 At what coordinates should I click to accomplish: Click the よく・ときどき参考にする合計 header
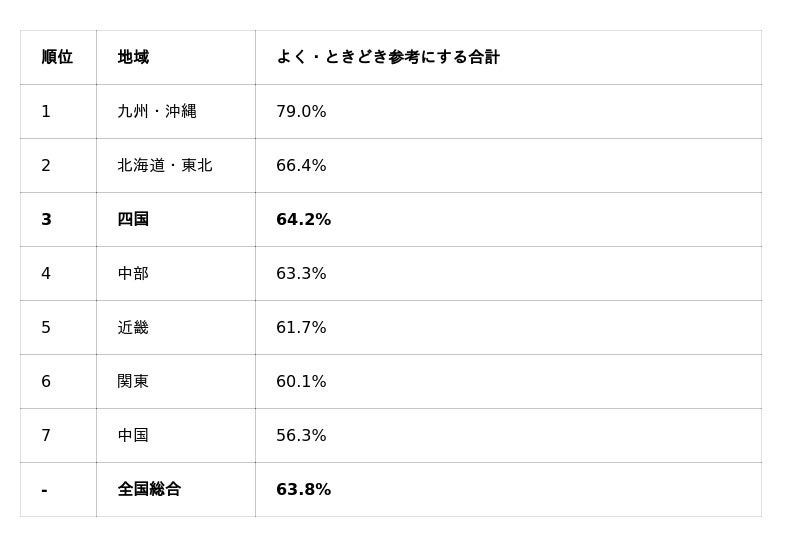pos(387,58)
